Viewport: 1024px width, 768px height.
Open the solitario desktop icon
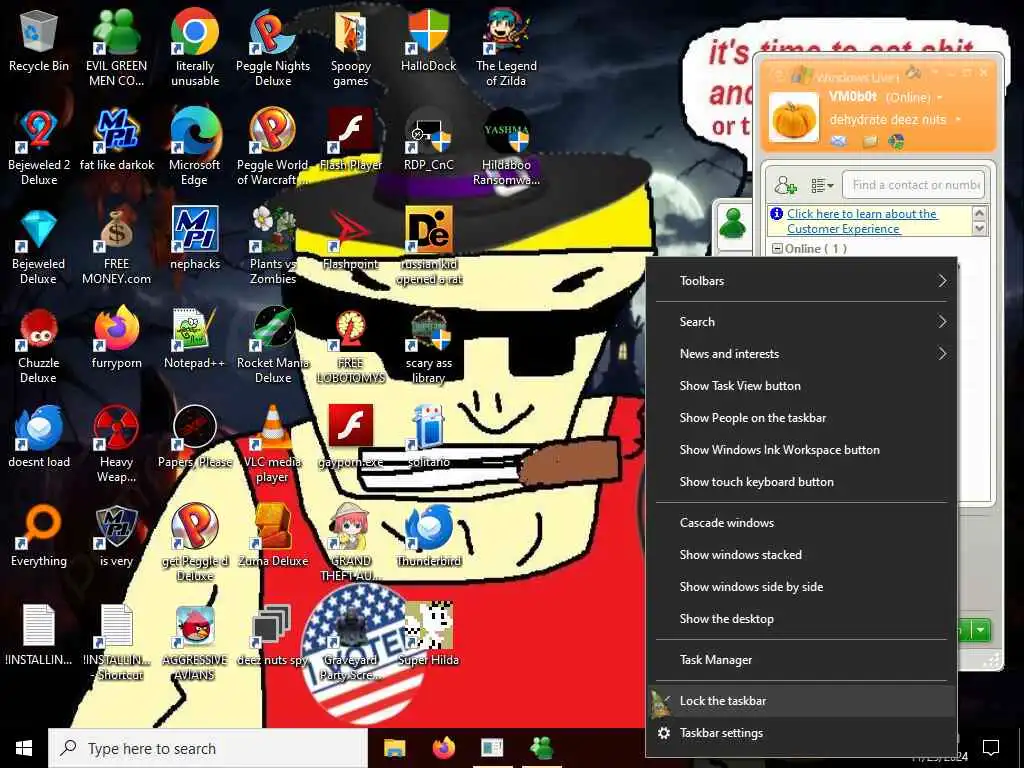pos(428,438)
